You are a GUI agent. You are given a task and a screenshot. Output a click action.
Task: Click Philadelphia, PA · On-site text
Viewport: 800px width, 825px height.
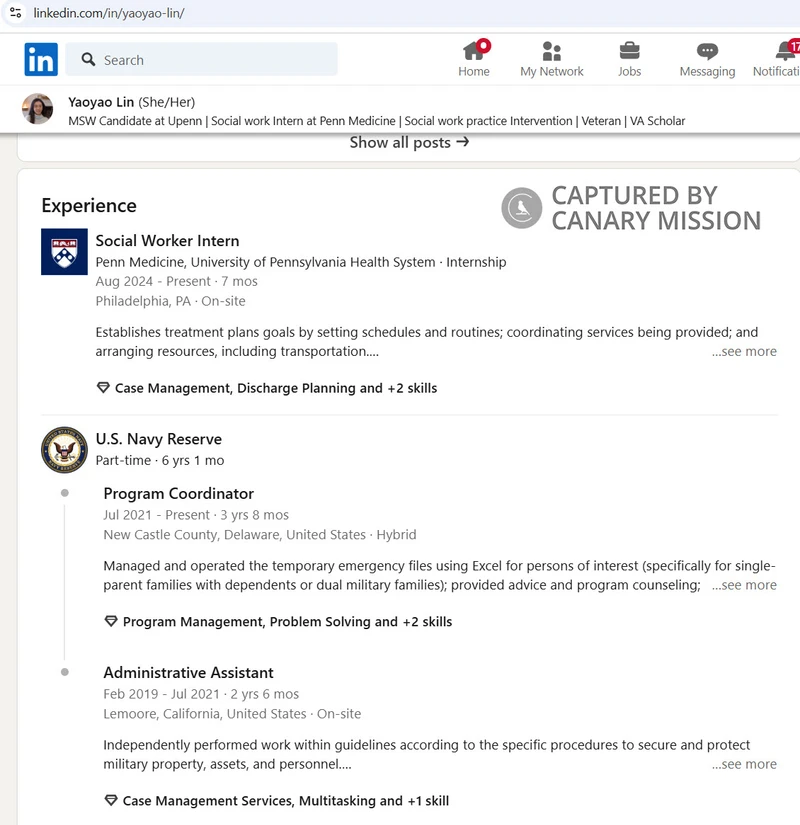click(171, 301)
